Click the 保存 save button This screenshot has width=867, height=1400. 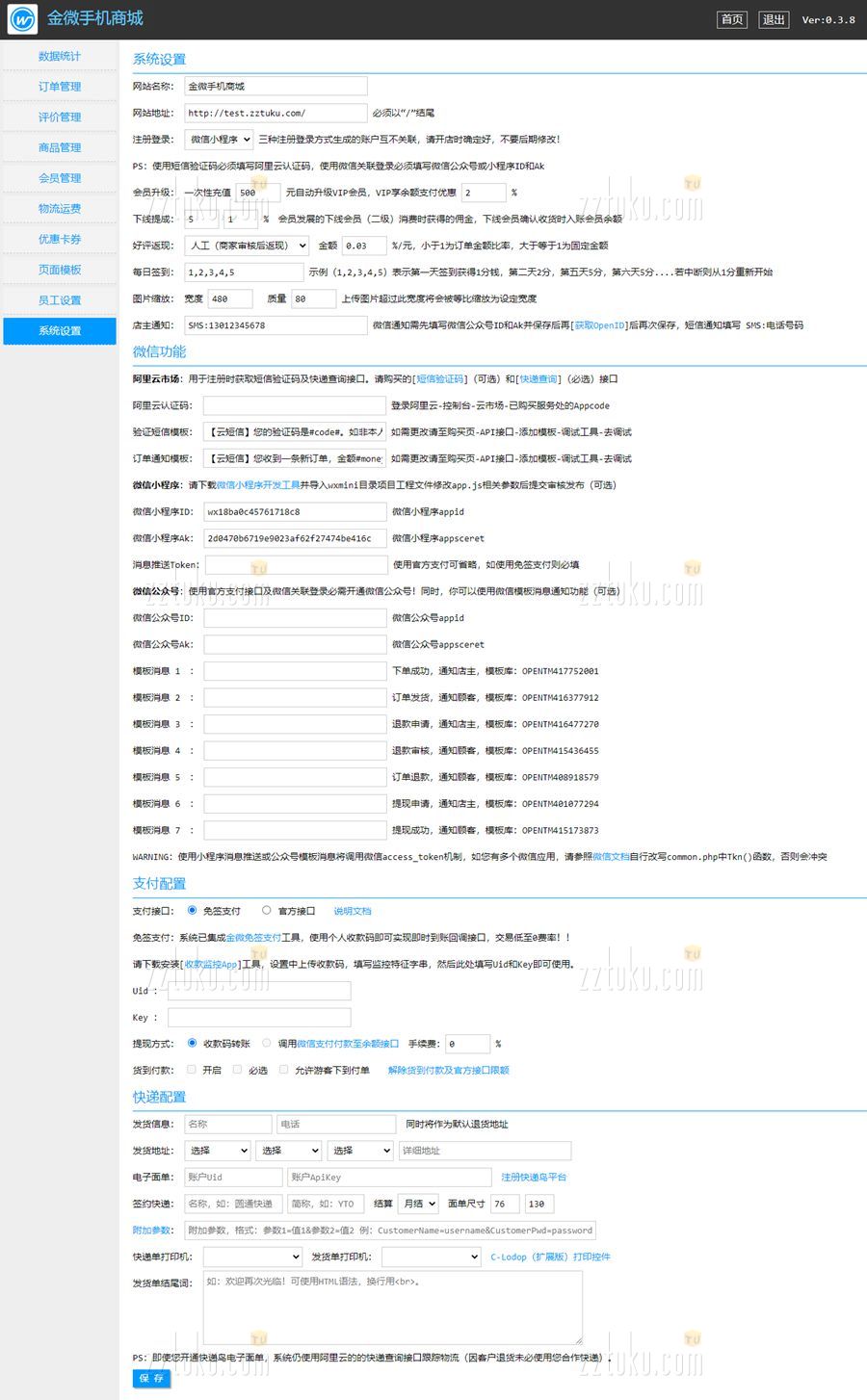(x=151, y=1379)
